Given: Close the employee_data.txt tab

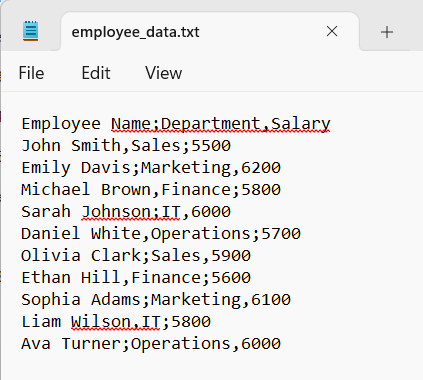Looking at the screenshot, I should 332,32.
